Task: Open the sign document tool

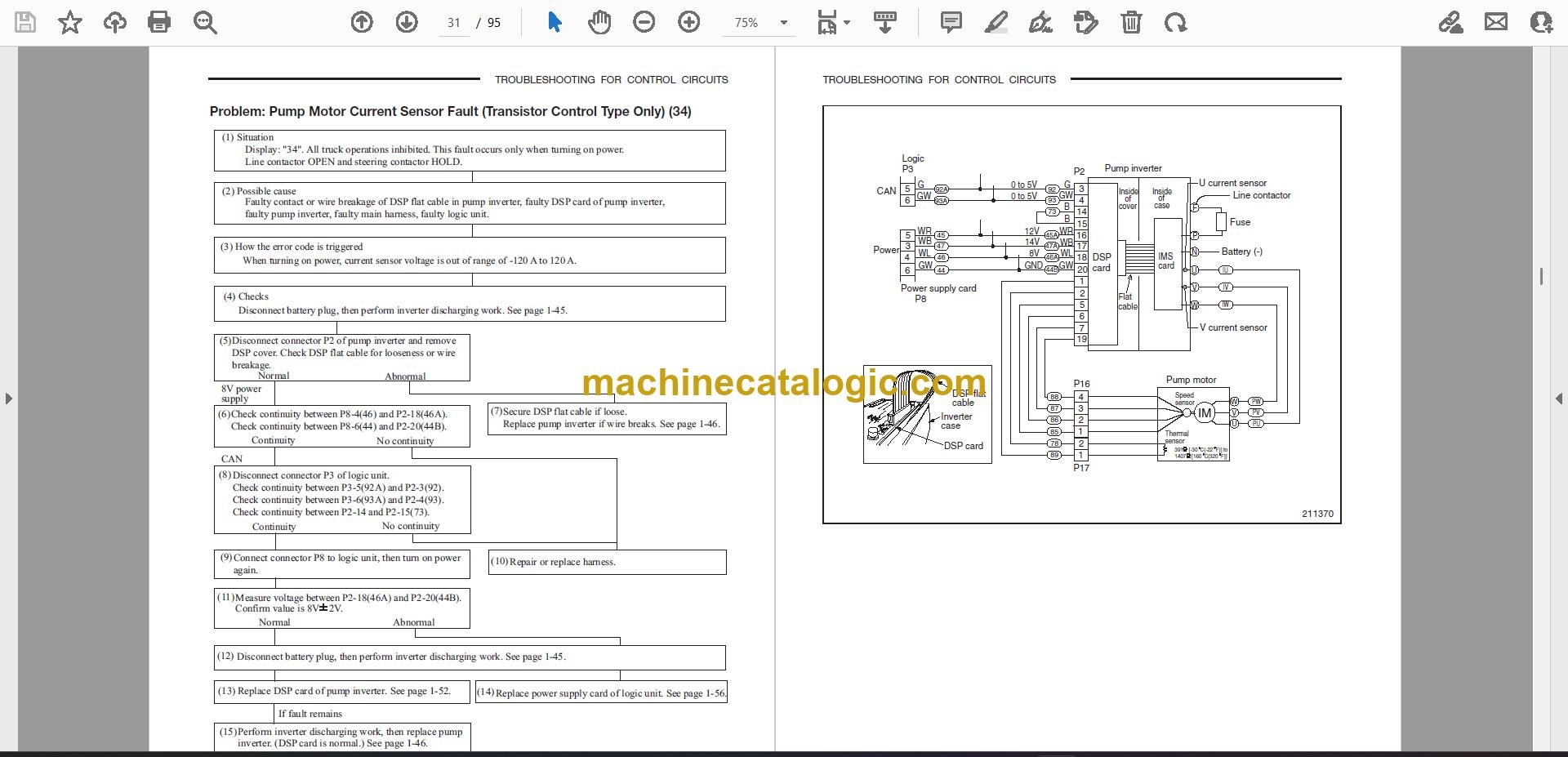Action: [x=1040, y=22]
